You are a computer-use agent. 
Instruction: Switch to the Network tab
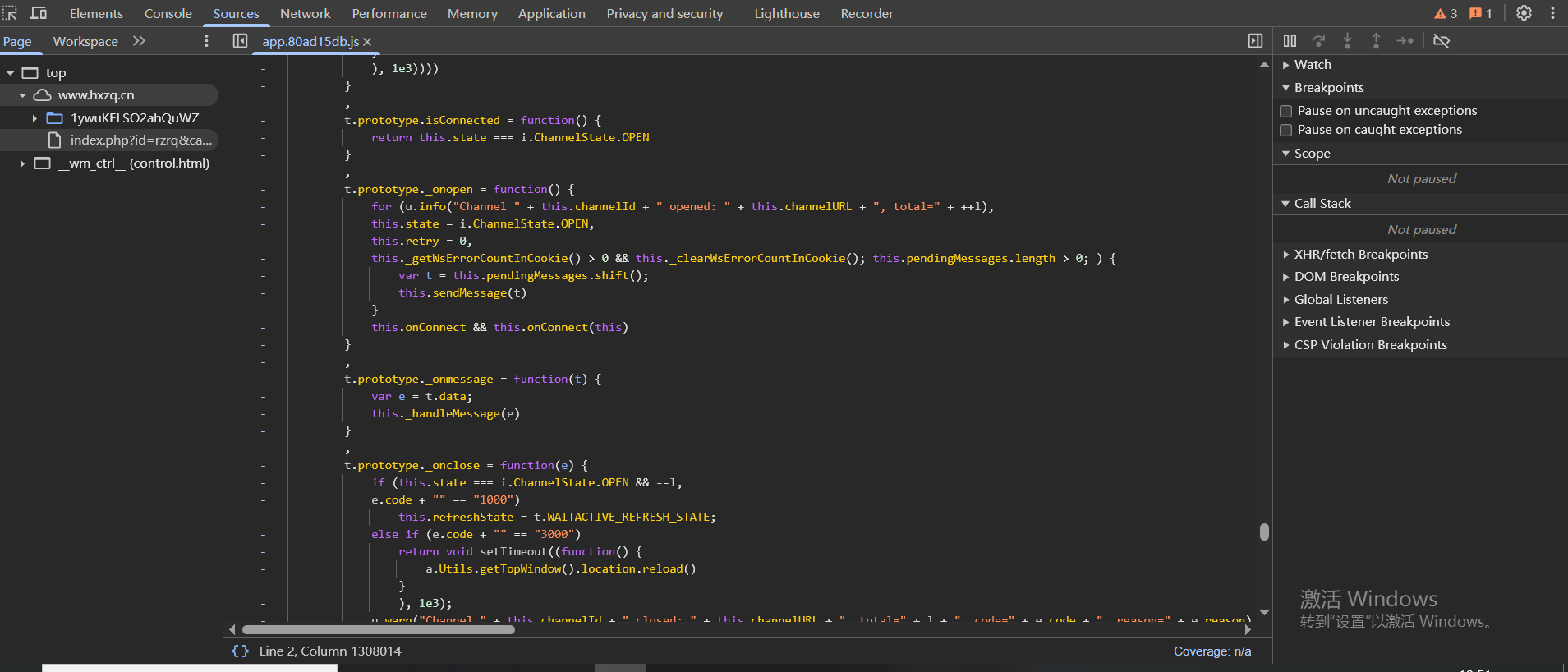coord(305,13)
